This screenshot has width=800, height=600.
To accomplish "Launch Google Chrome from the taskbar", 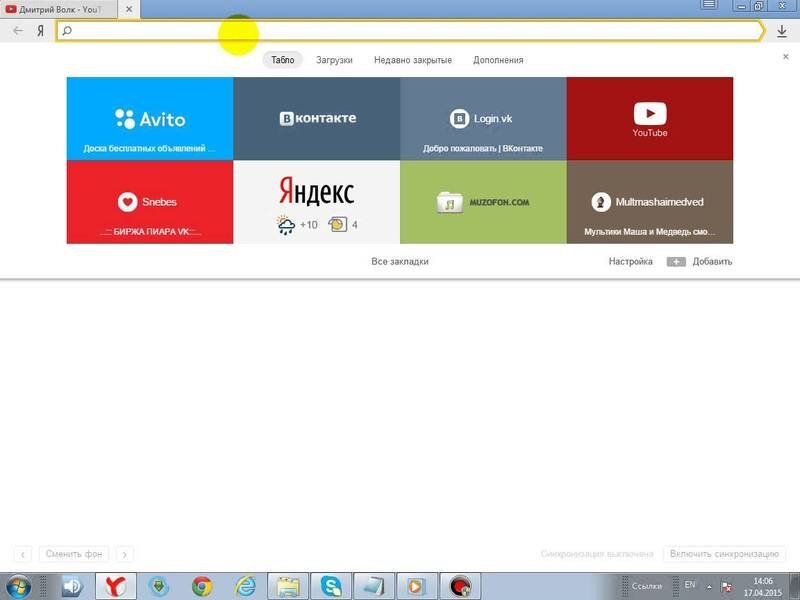I will click(x=202, y=587).
